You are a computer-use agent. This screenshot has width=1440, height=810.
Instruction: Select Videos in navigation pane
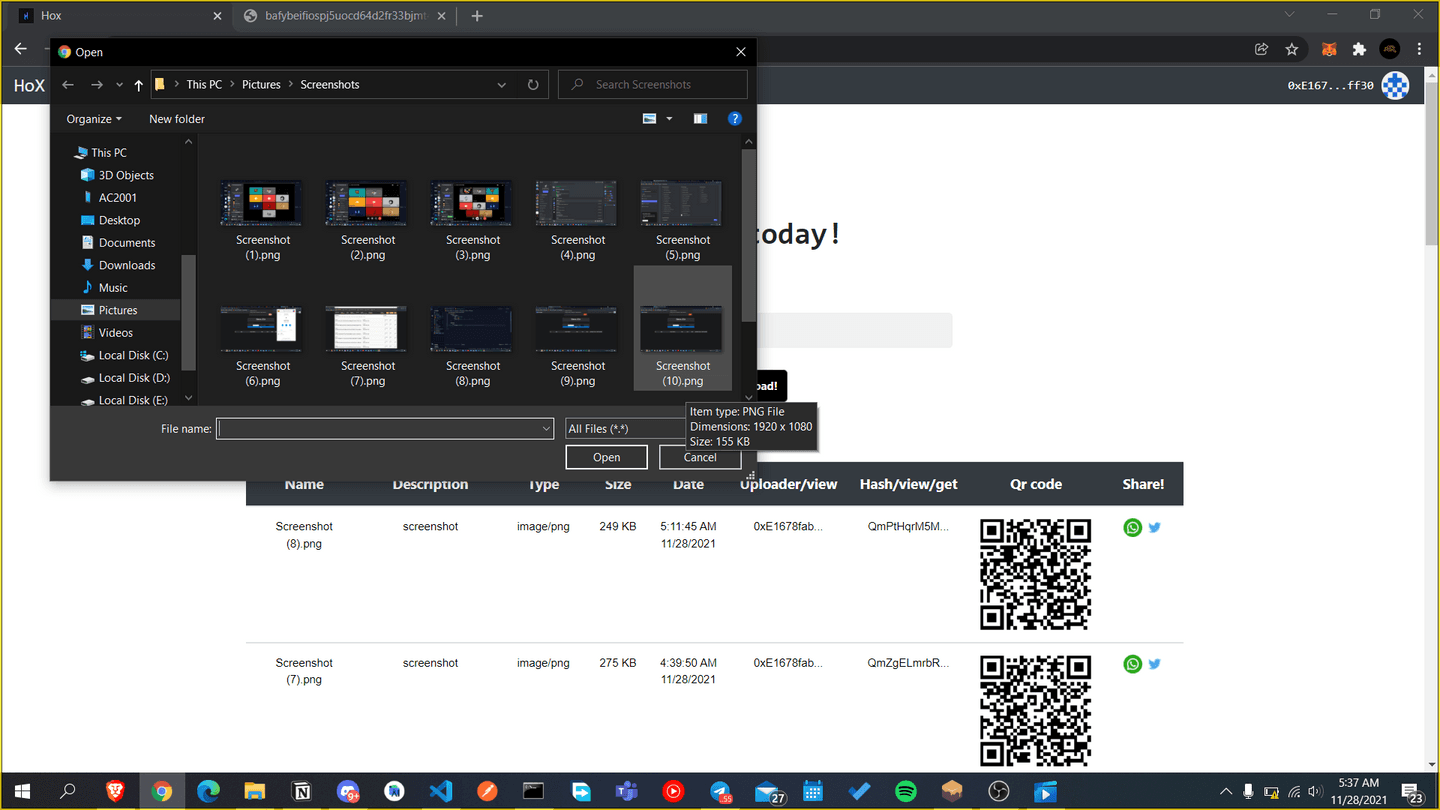[106, 333]
